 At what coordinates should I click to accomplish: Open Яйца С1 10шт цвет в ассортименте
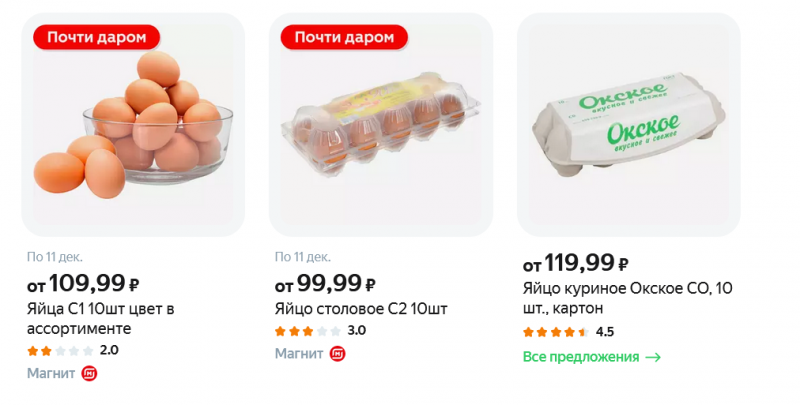tap(100, 318)
